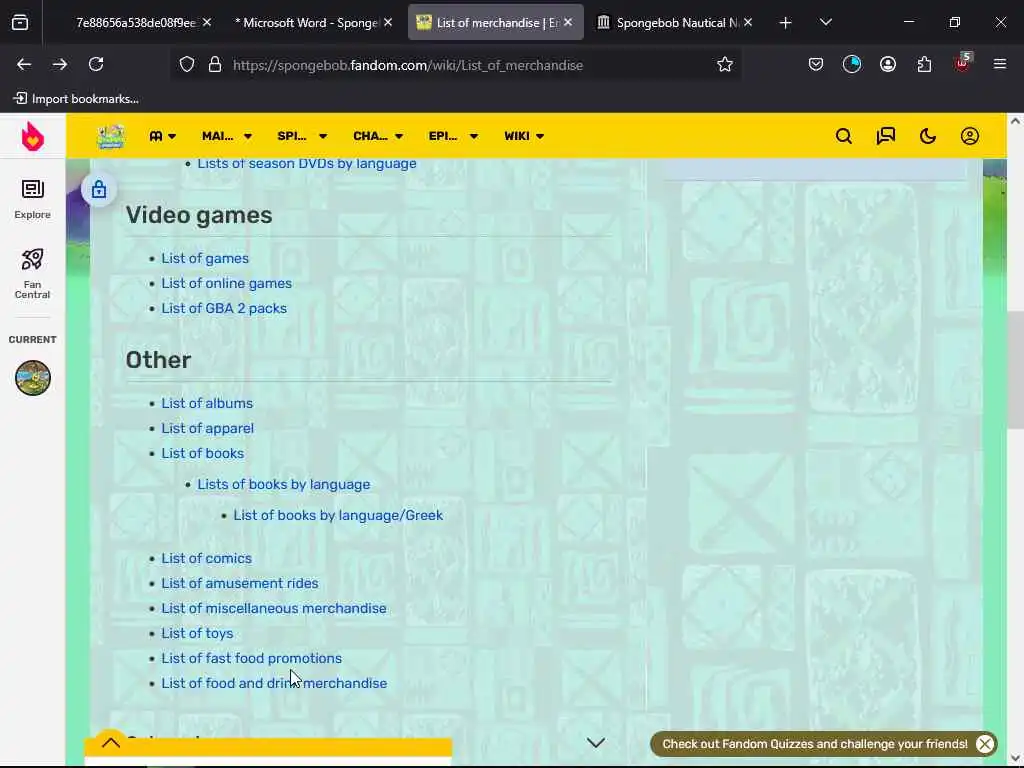Switch to Spongebob Nautical tab

[678, 22]
